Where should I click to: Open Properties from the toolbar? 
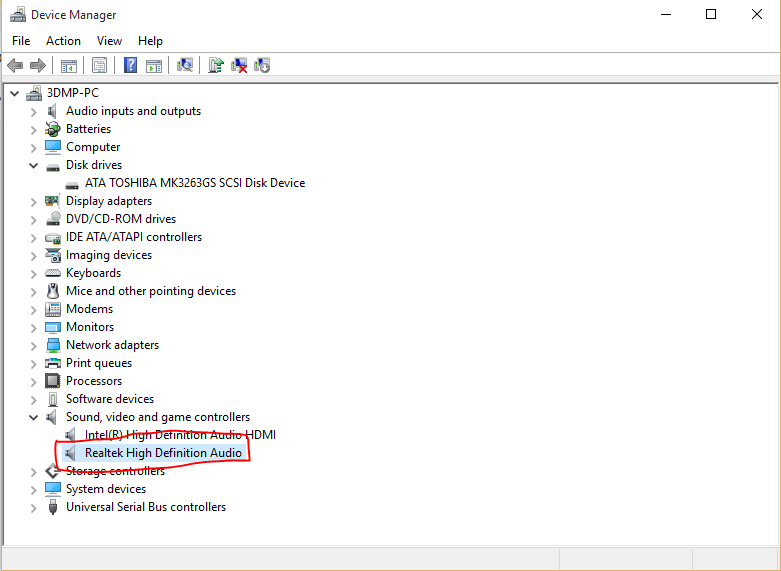pos(100,65)
